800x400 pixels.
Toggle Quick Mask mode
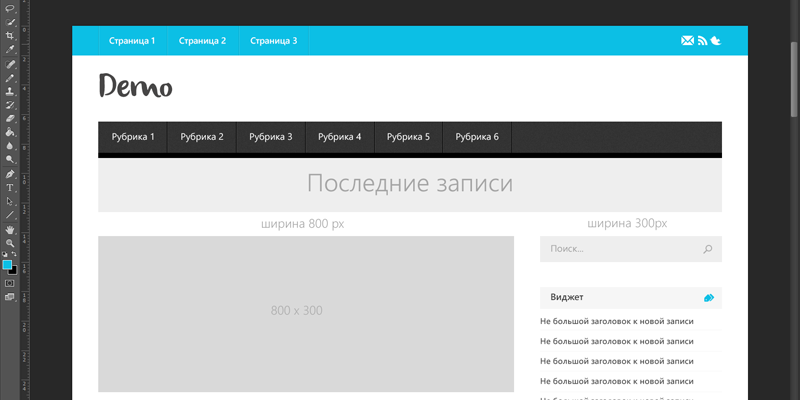click(10, 283)
